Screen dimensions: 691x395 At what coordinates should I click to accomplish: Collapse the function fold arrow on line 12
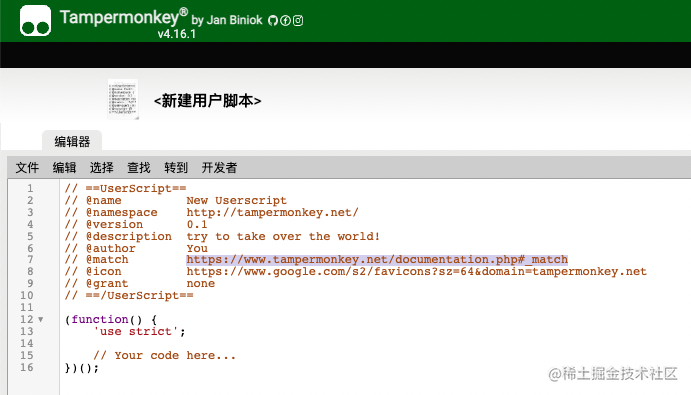pos(41,319)
